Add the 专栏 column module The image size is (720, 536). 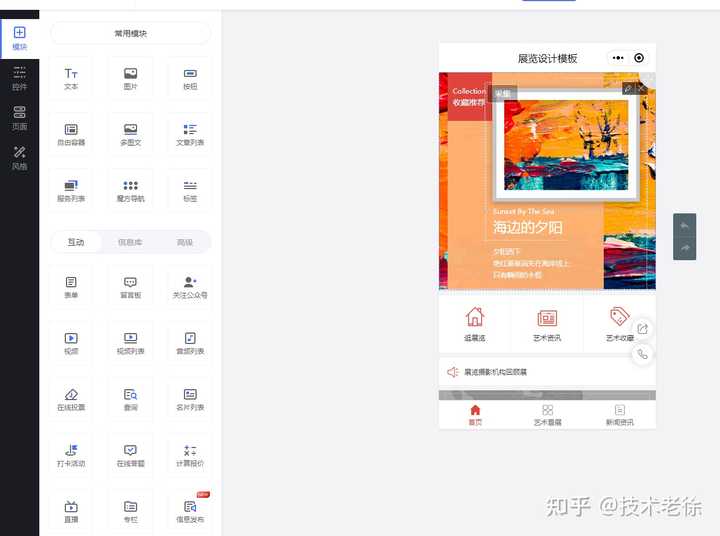point(130,511)
